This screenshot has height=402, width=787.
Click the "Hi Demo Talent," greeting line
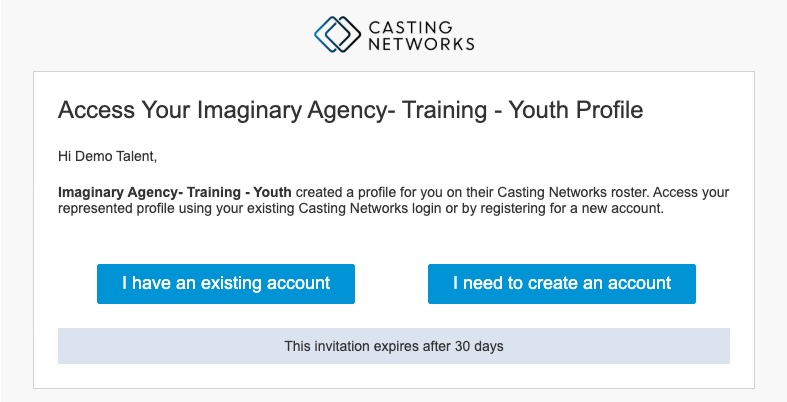pyautogui.click(x=108, y=157)
